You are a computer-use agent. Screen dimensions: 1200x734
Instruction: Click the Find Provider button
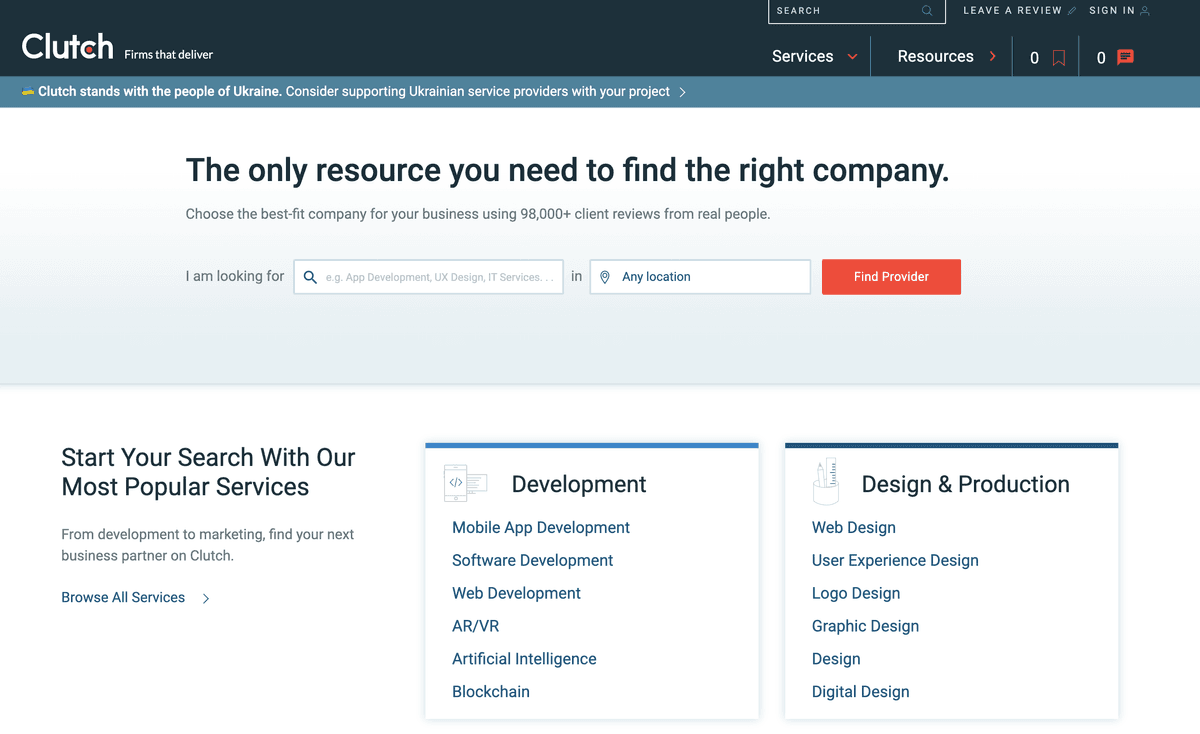[x=891, y=277]
